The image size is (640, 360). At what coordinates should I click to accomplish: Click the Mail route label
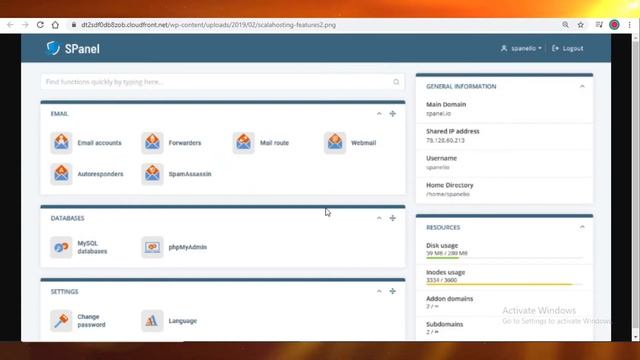(x=274, y=143)
